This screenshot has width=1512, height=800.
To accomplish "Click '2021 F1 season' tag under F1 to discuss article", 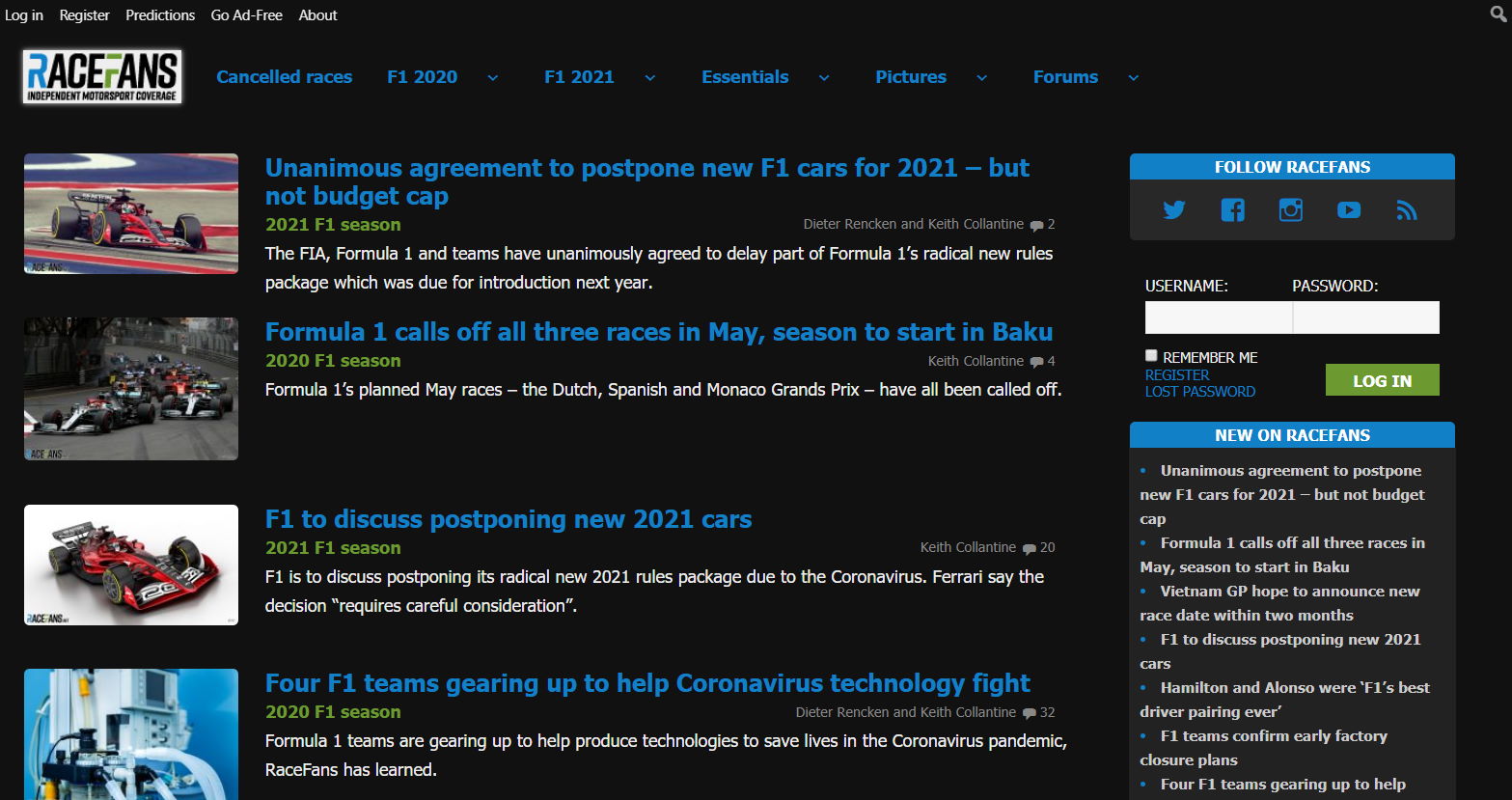I will point(333,548).
